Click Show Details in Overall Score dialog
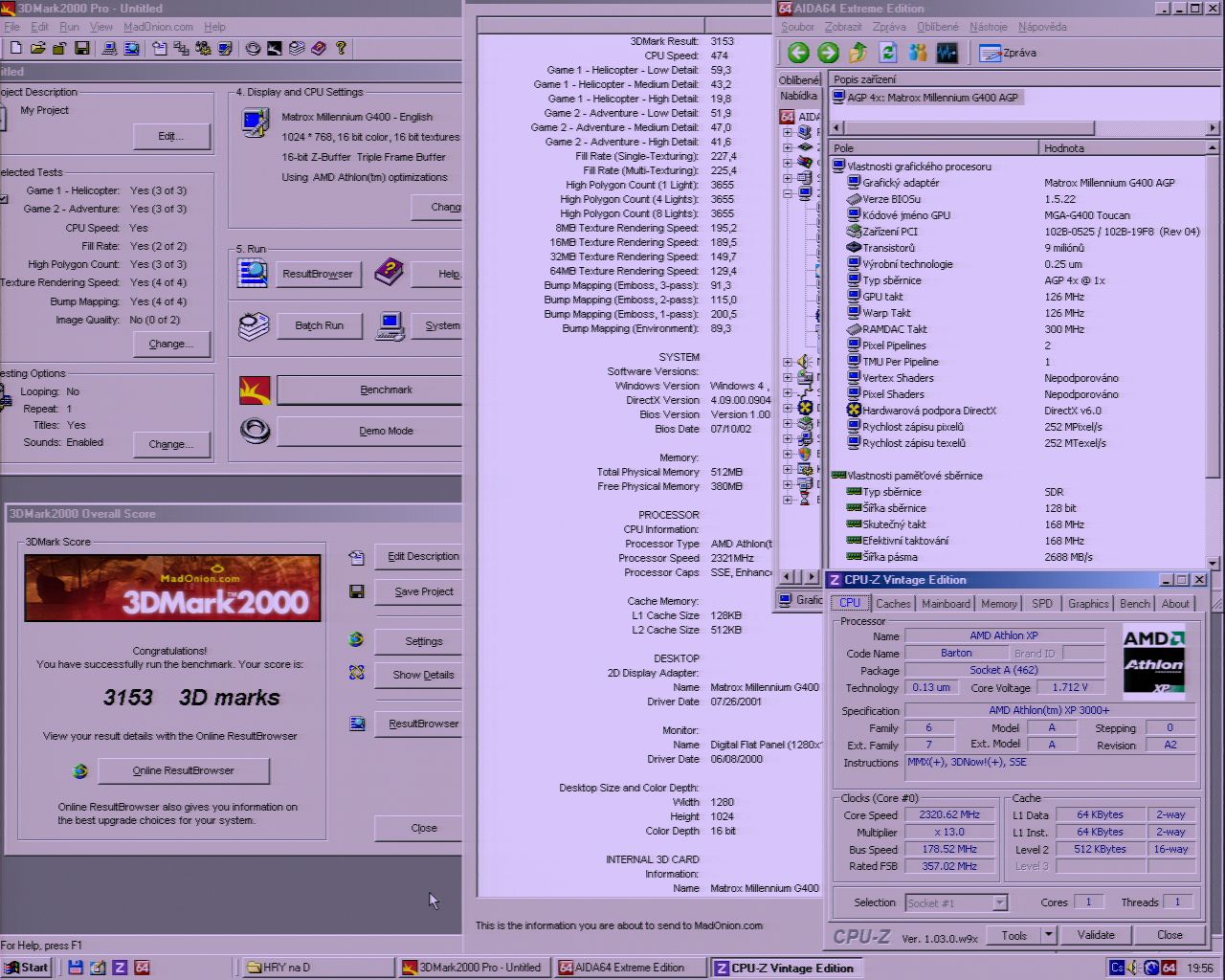1225x980 pixels. (x=418, y=675)
